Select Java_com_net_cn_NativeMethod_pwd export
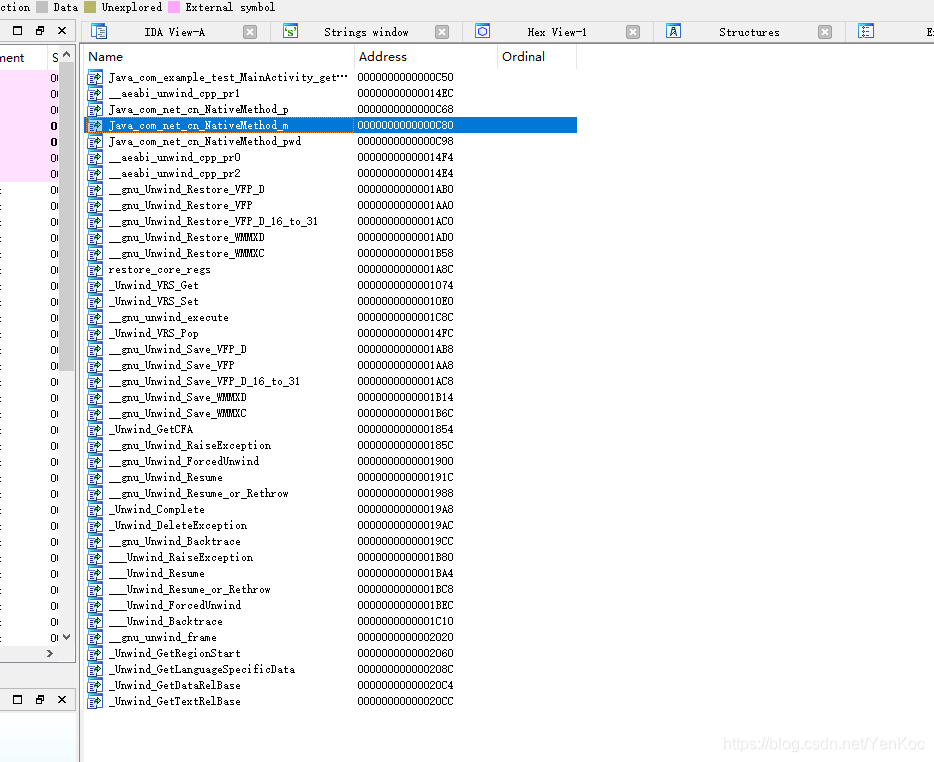 [x=331, y=141]
